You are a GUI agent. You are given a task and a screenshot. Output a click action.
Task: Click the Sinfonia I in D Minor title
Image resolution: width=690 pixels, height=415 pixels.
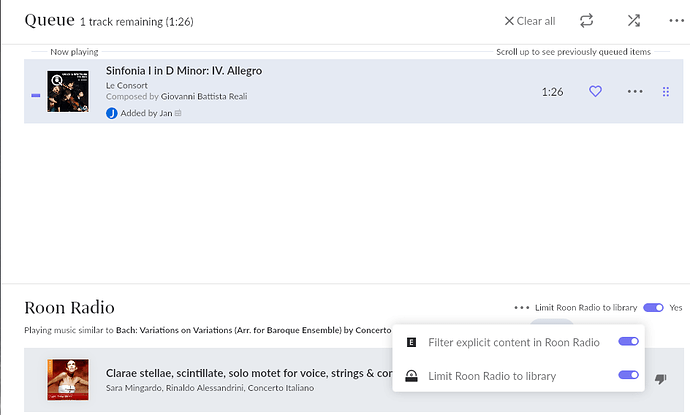[x=184, y=71]
